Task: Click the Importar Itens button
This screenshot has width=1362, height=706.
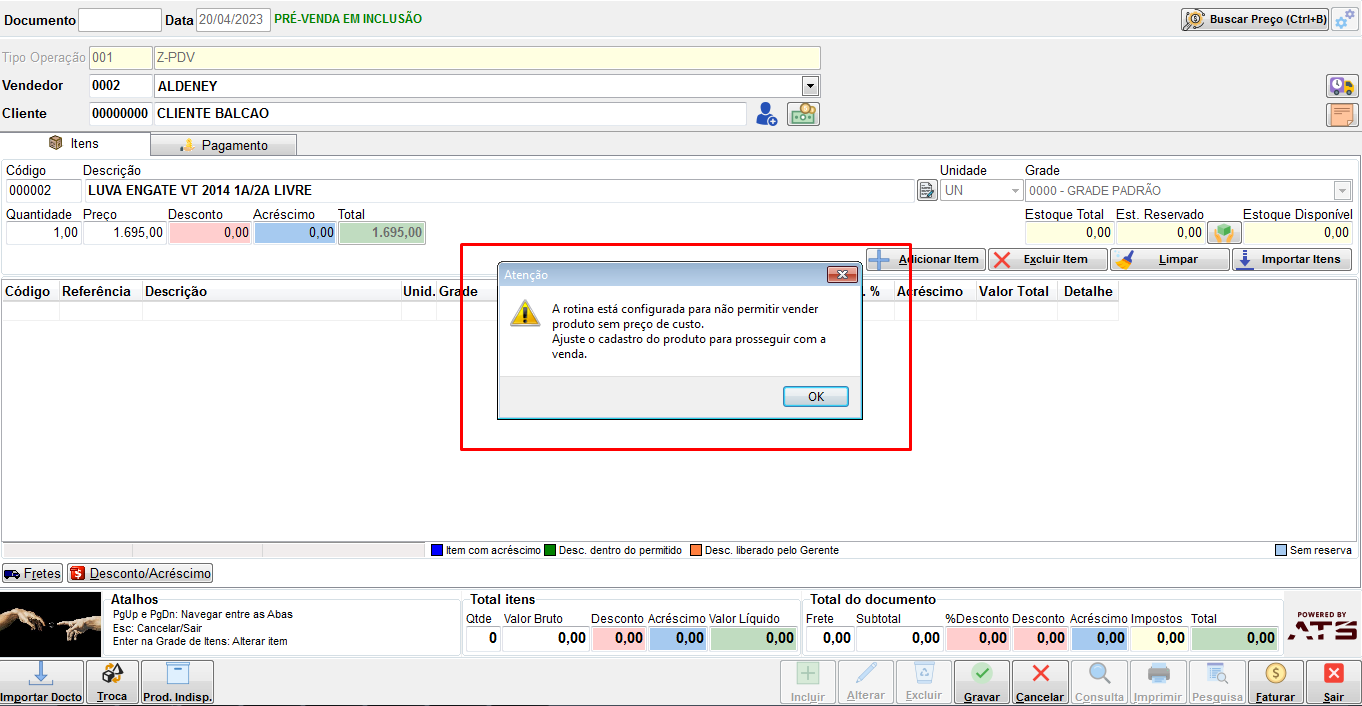Action: click(1292, 259)
